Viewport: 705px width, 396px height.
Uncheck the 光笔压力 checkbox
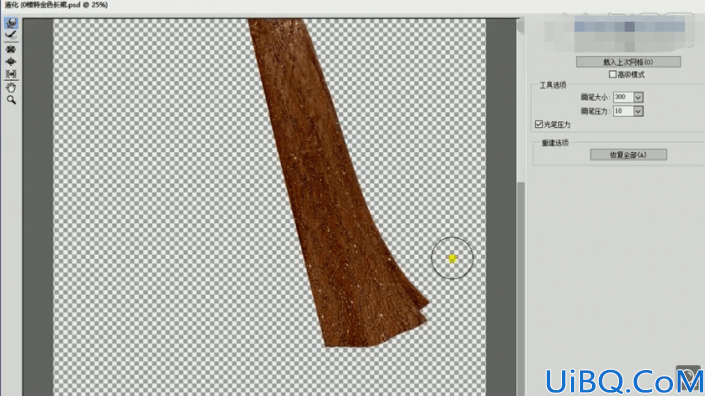[539, 124]
